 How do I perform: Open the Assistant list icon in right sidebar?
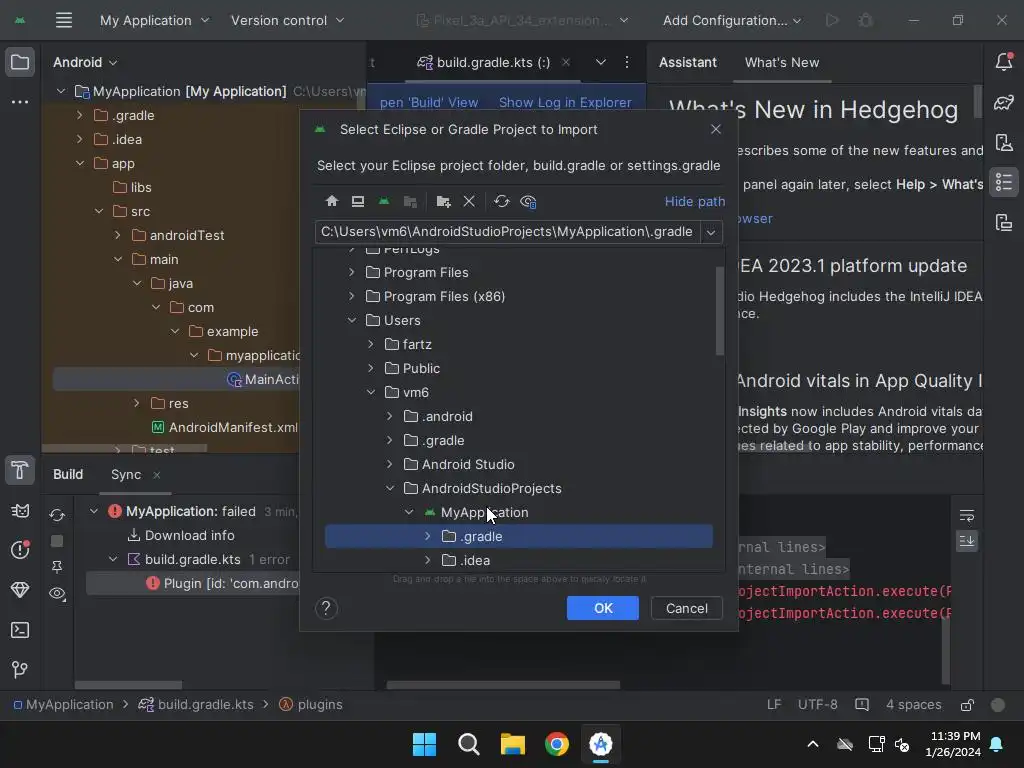[1004, 182]
